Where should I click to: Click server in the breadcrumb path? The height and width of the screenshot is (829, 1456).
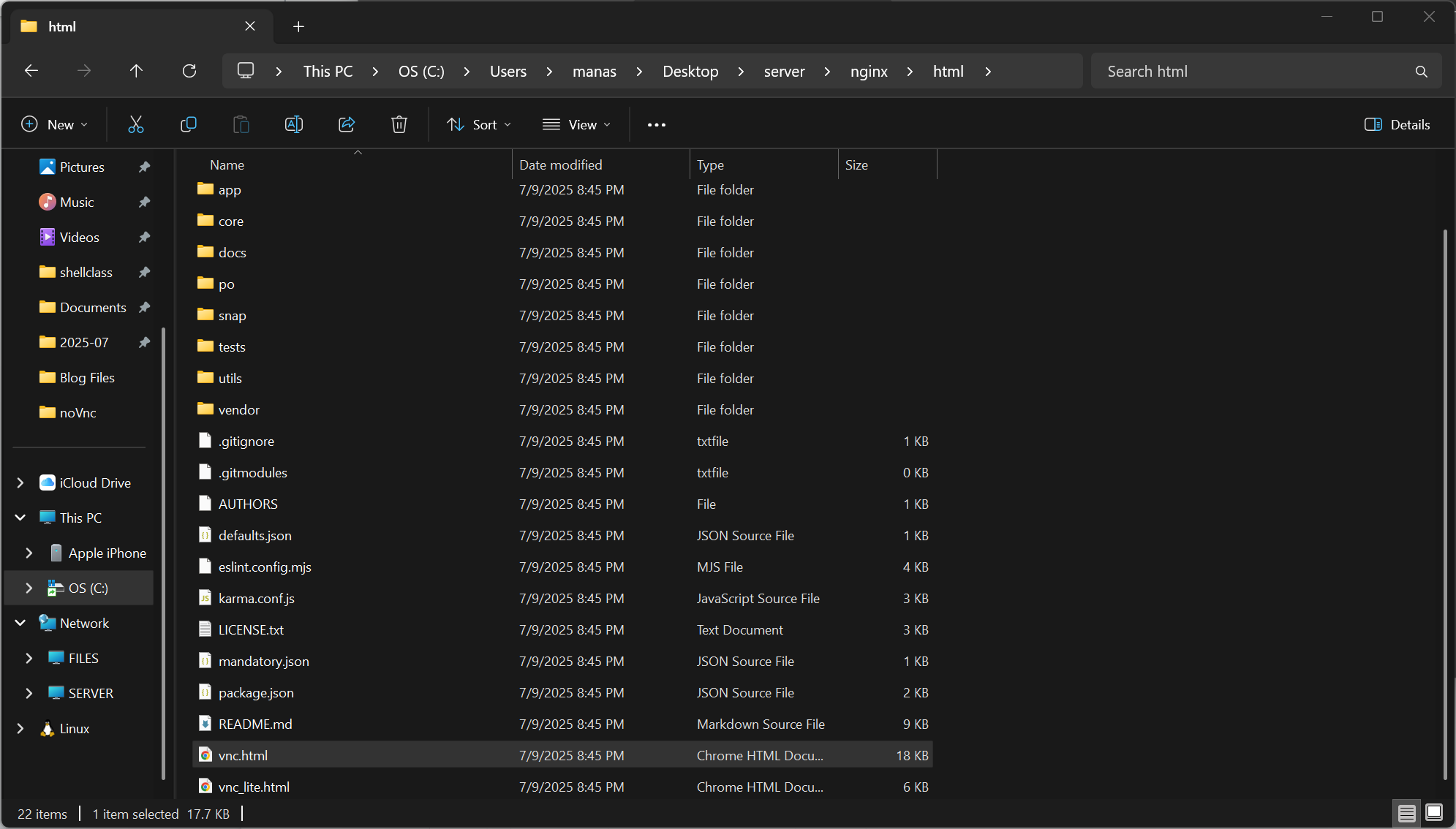[x=784, y=72]
